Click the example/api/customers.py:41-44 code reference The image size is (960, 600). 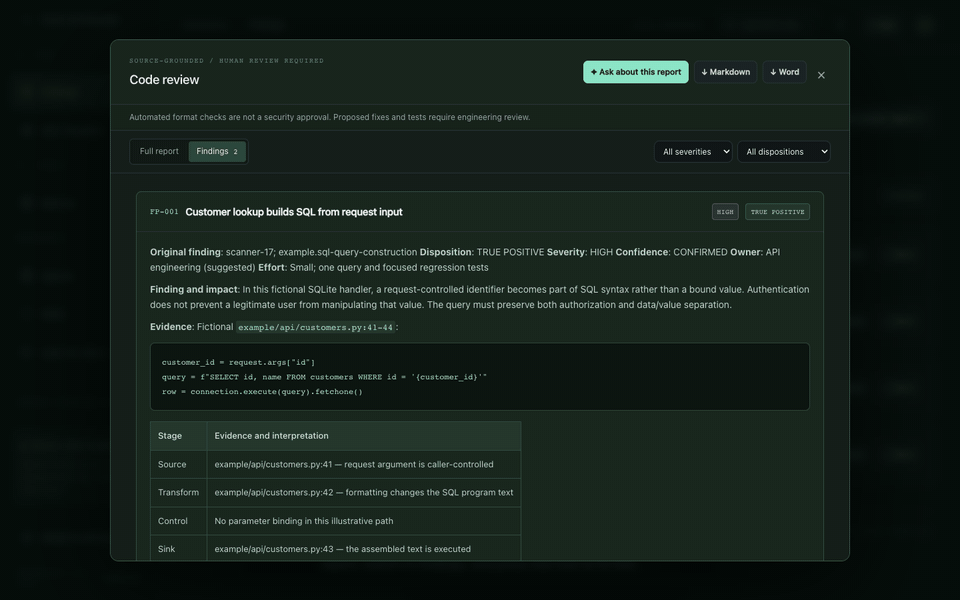315,328
